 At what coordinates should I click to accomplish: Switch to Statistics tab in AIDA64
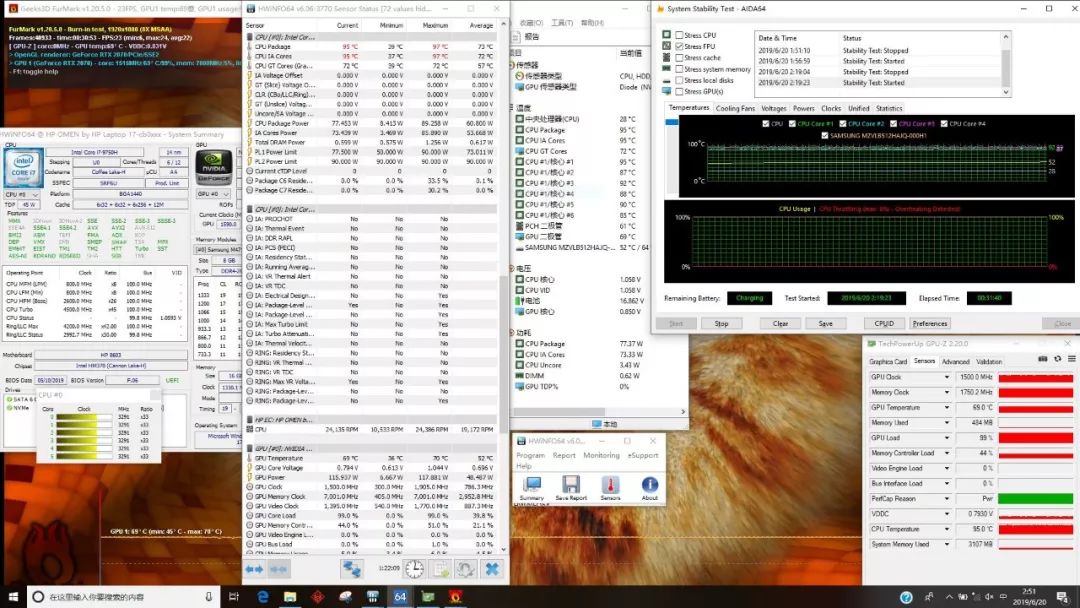(x=889, y=108)
